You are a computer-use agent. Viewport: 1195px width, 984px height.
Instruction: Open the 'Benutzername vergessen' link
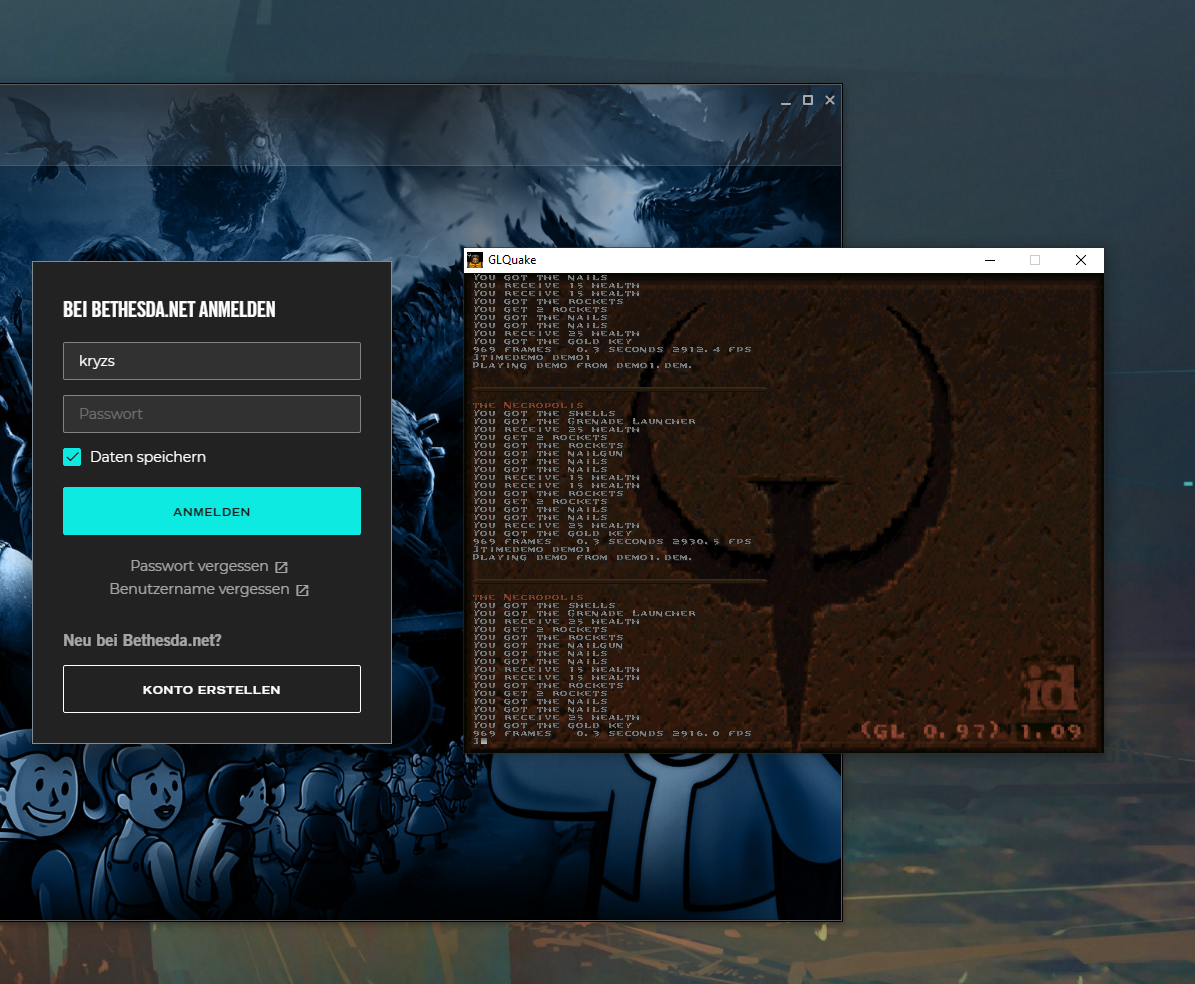click(x=209, y=589)
